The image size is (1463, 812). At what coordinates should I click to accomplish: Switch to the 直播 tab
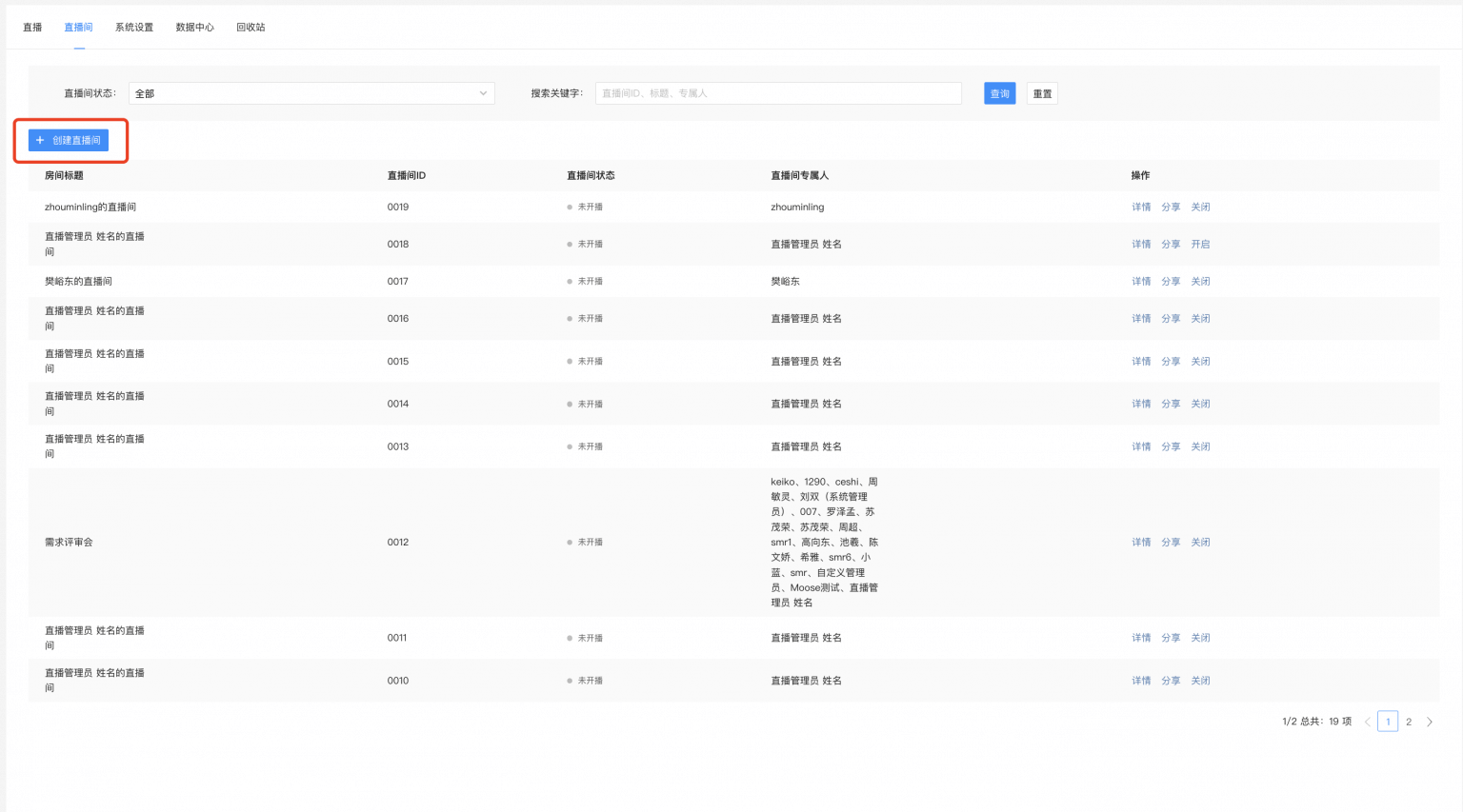(32, 28)
